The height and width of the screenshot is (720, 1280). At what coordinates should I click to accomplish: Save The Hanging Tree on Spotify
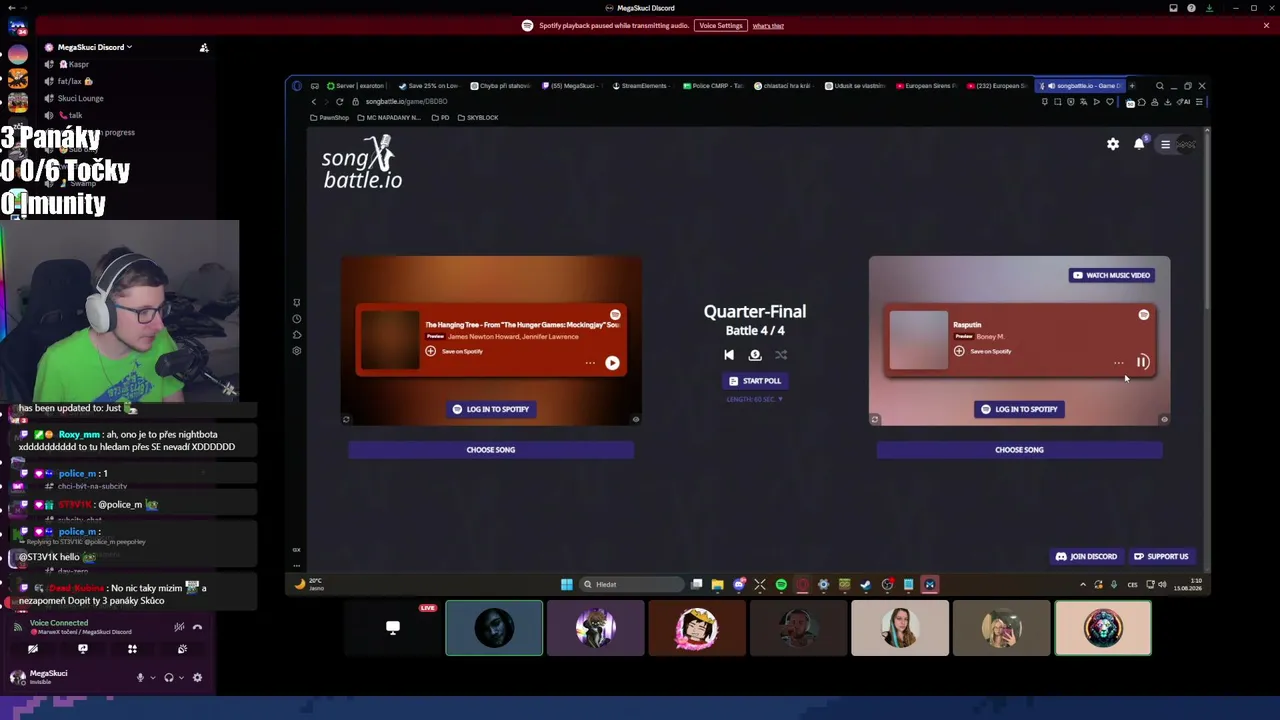[454, 351]
